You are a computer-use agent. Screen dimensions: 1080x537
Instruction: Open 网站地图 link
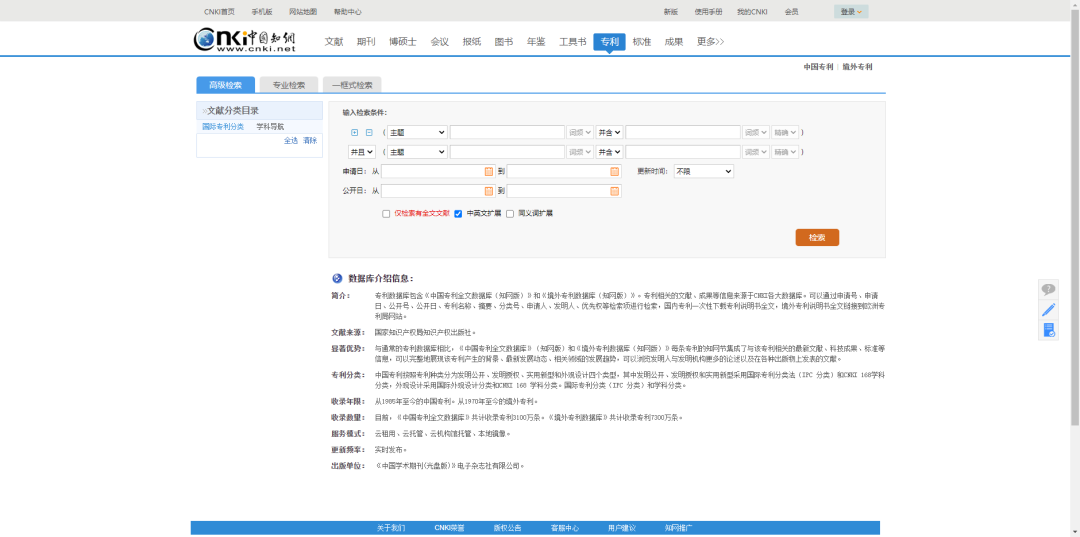pos(303,12)
